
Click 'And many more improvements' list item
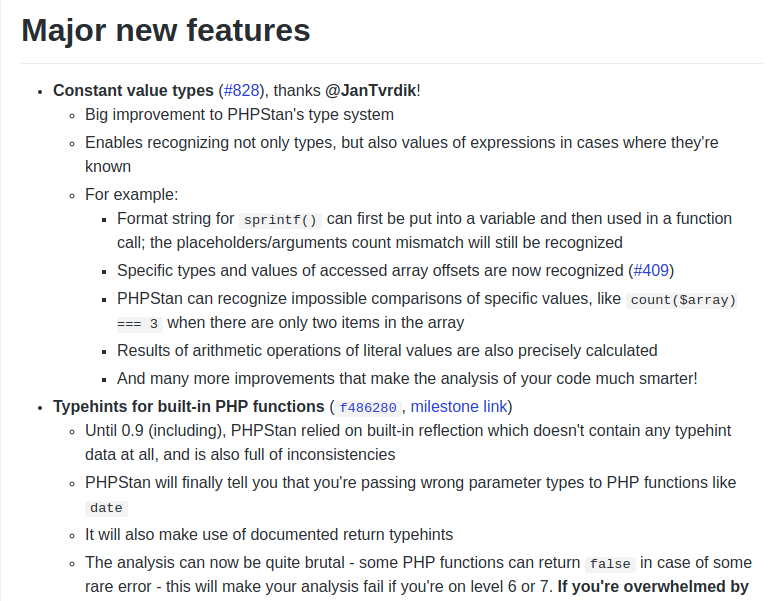(407, 379)
